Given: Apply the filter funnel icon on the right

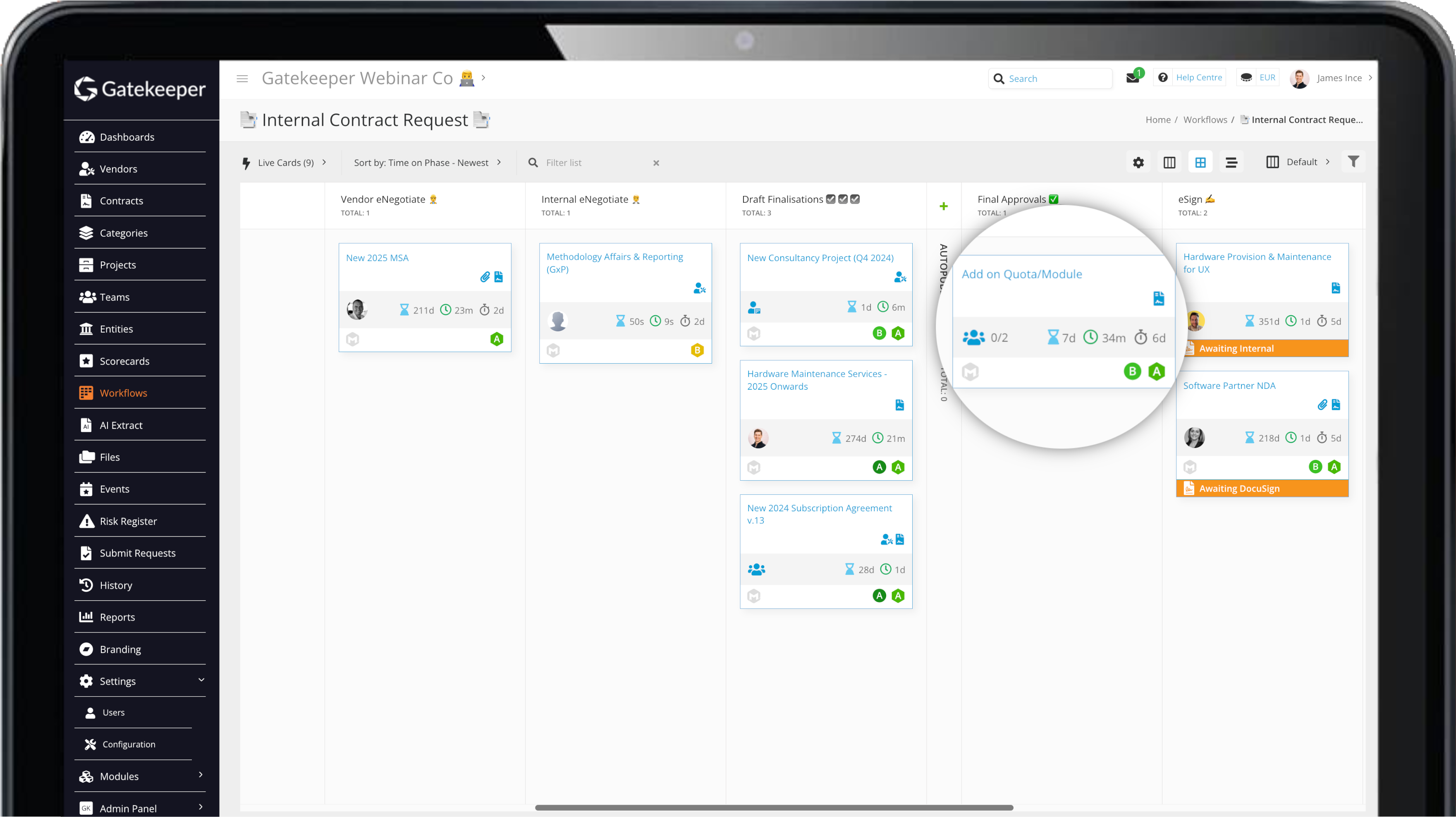Looking at the screenshot, I should tap(1353, 162).
